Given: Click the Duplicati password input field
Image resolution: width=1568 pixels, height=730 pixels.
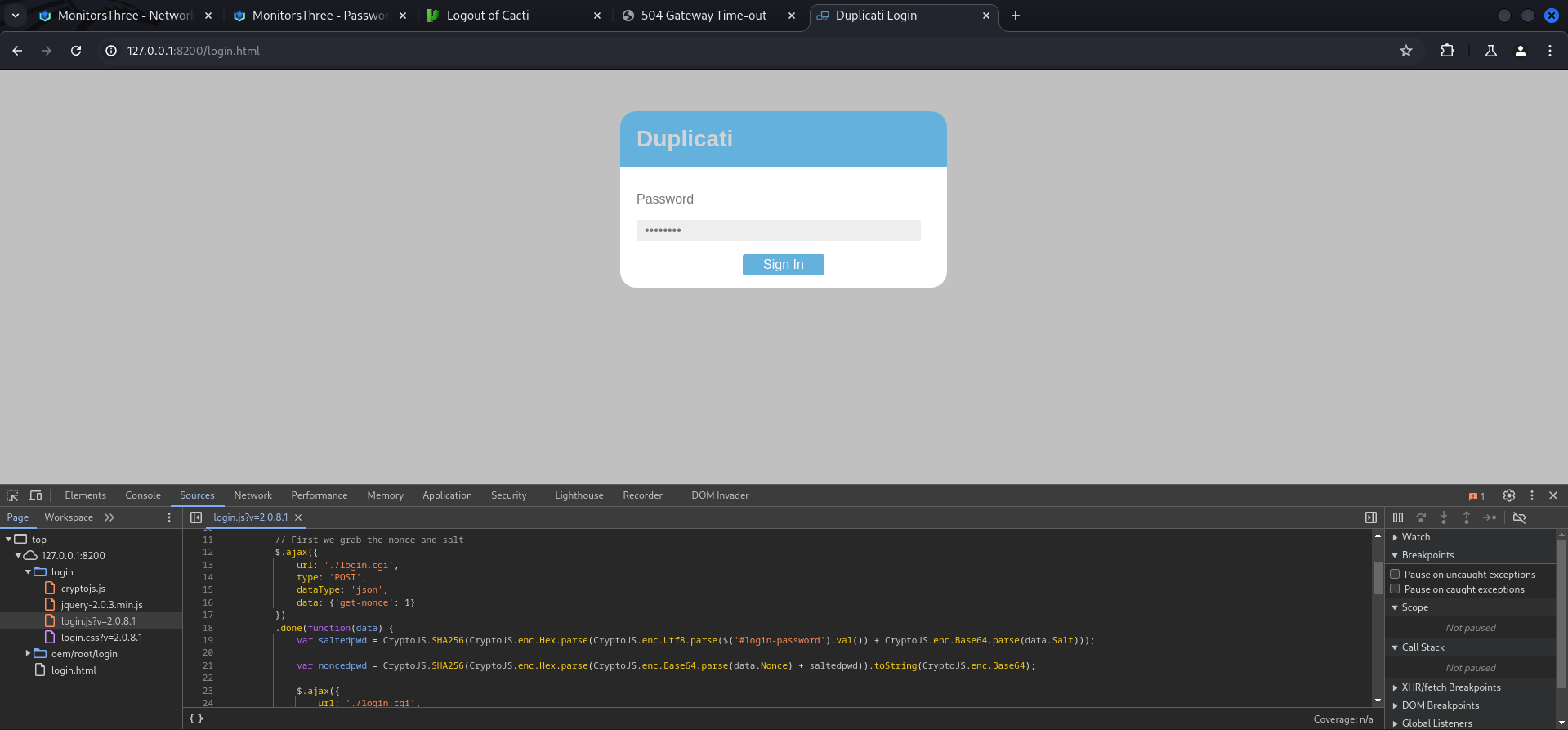Looking at the screenshot, I should point(778,231).
